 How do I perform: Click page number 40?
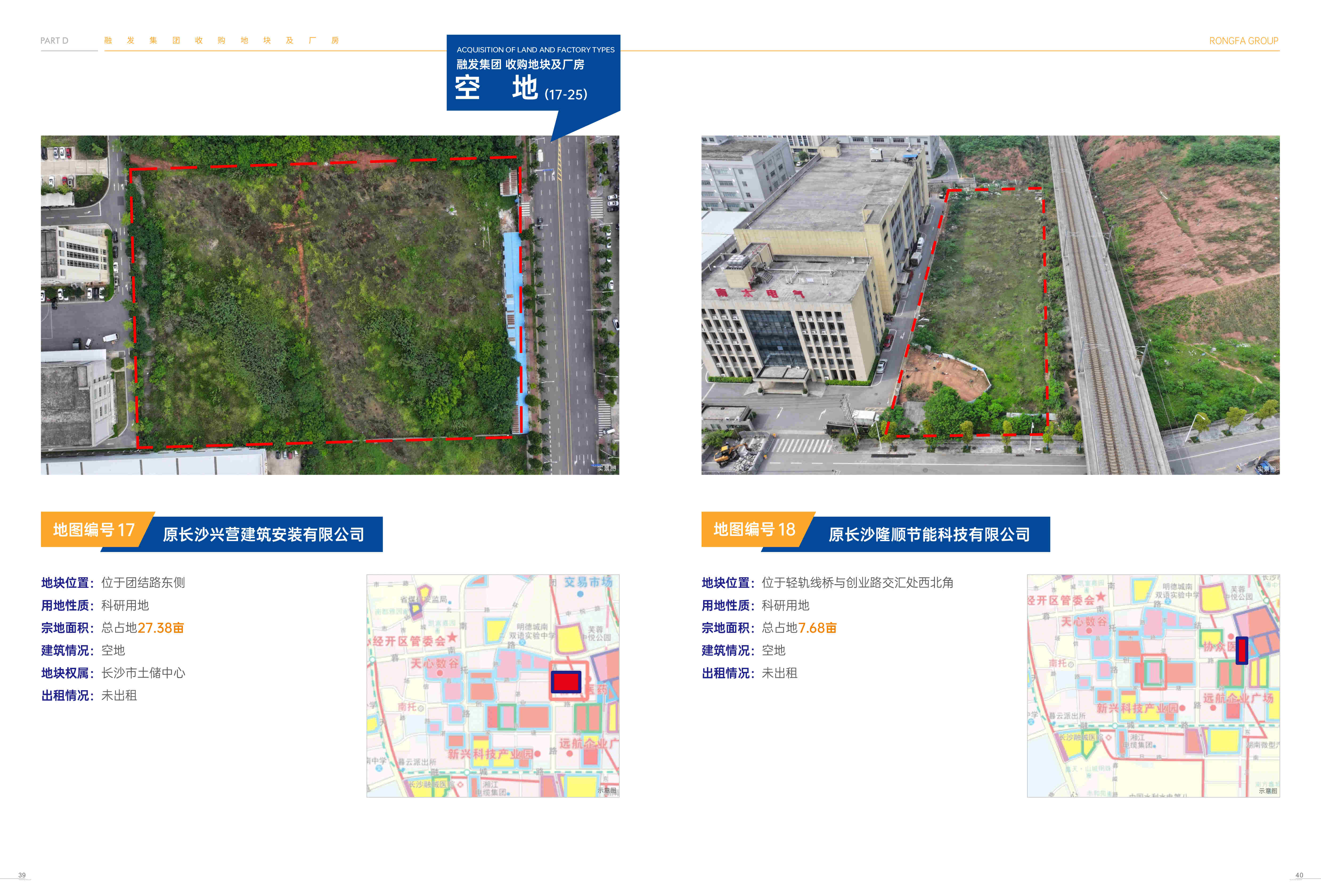coord(1299,875)
